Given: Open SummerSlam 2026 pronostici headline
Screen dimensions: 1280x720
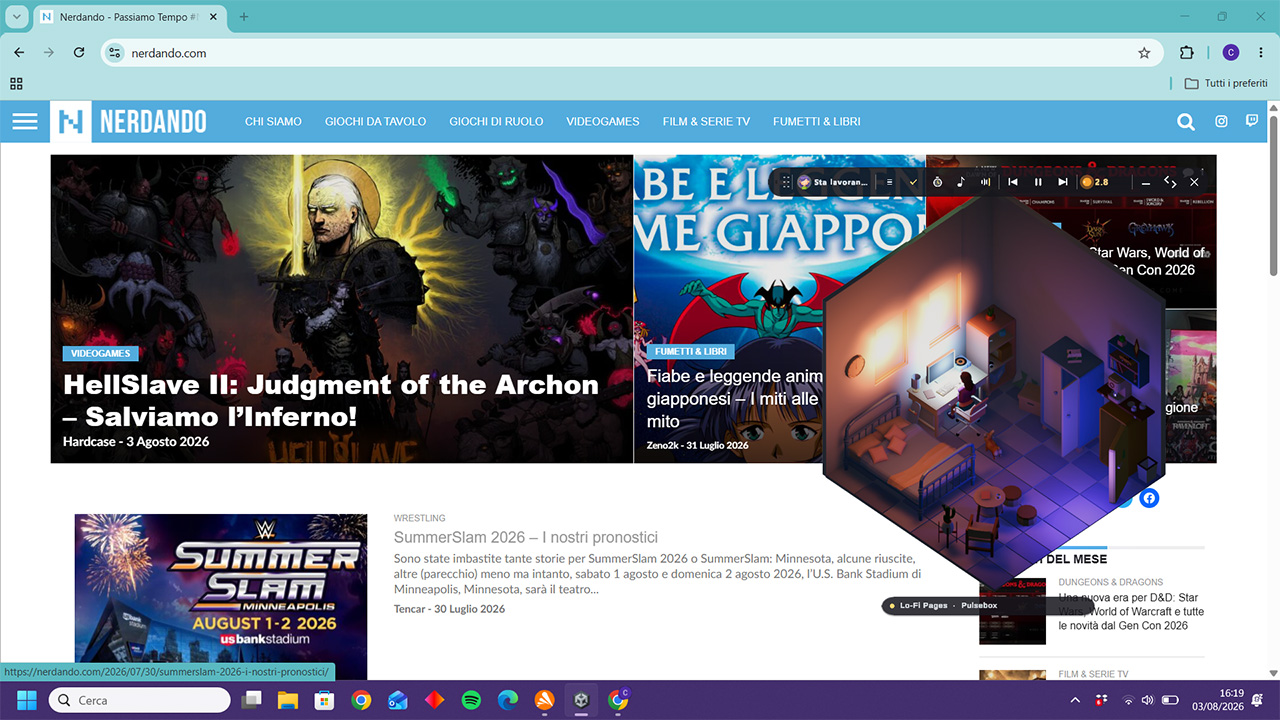Looking at the screenshot, I should (526, 537).
